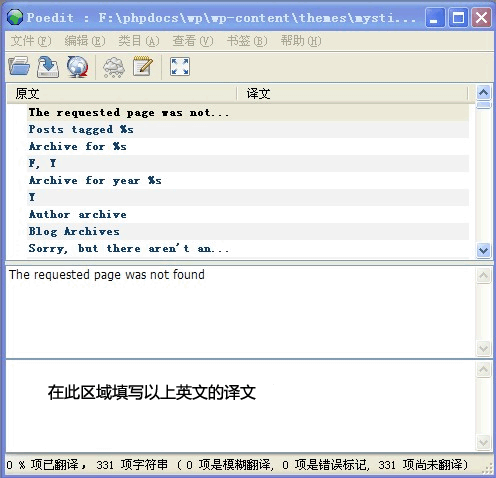This screenshot has width=496, height=478.
Task: Open the 编辑(E) menu
Action: [x=85, y=41]
